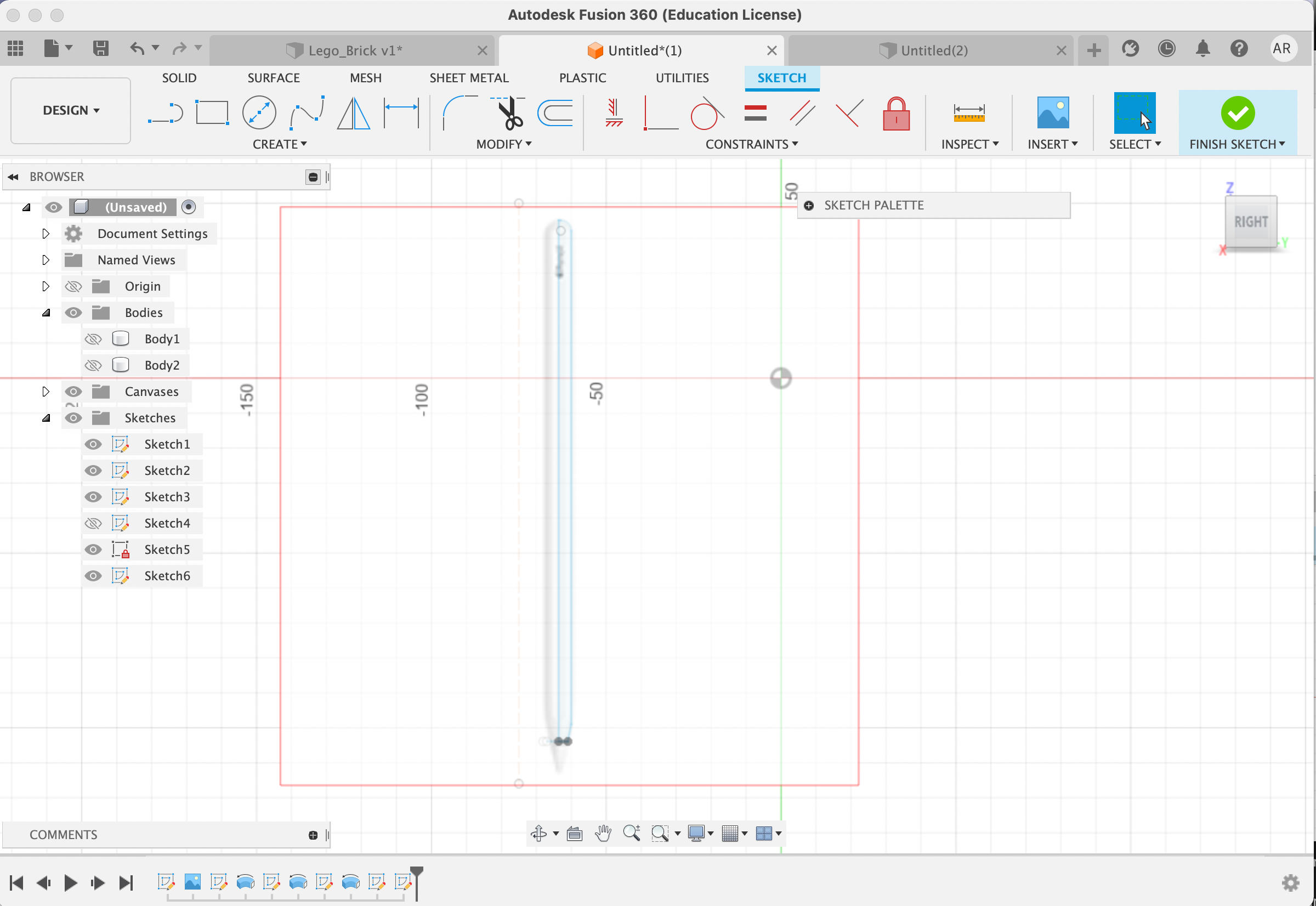
Task: Select the Fillet tool in Modify
Action: pyautogui.click(x=459, y=112)
